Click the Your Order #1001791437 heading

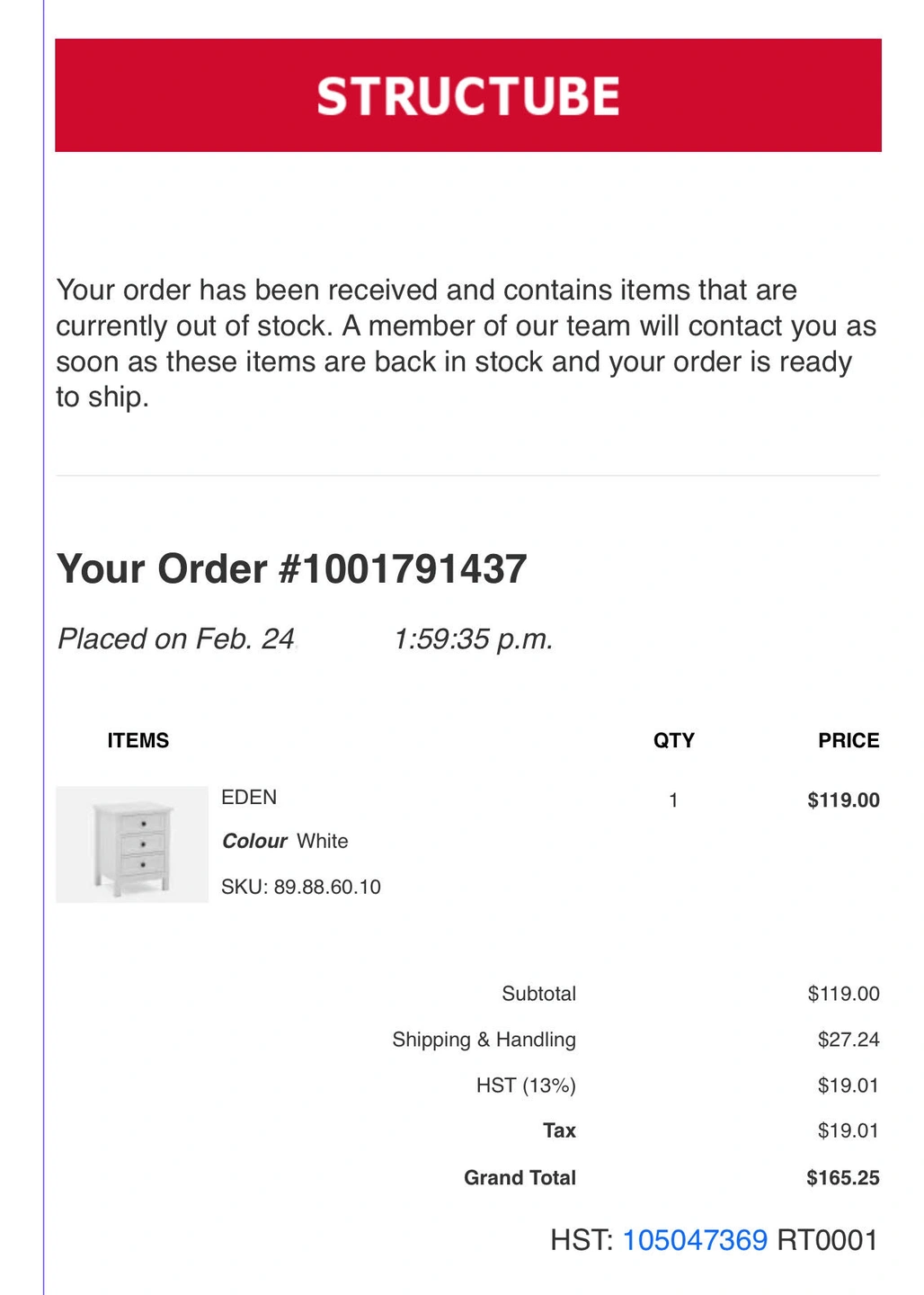291,569
